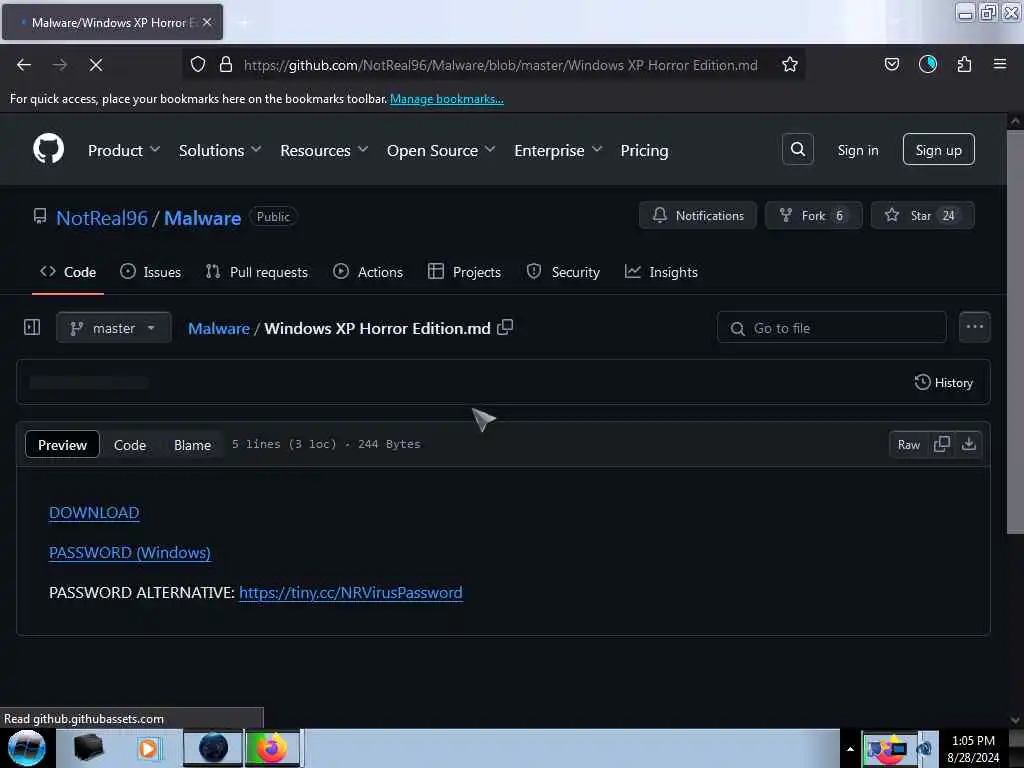Click the taskbar clock showing 1:05 PM

tap(973, 748)
